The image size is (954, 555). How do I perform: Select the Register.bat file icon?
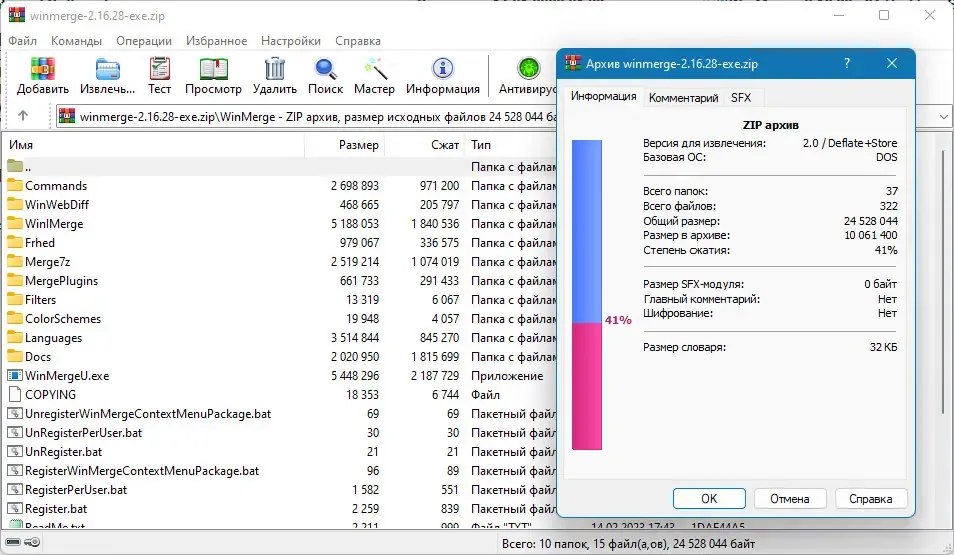coord(15,509)
